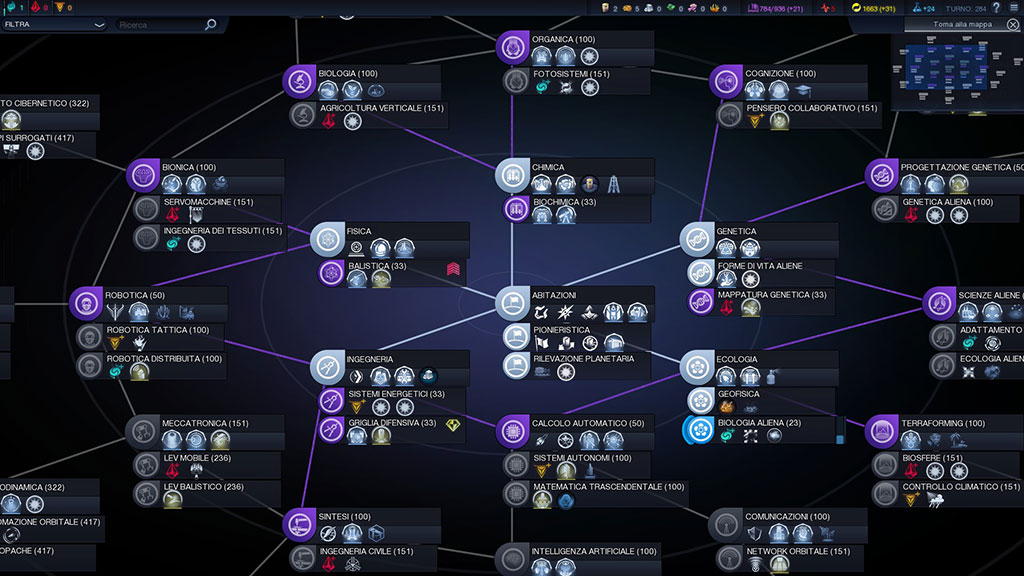Click the "LEV MOBILE (236)" label
Screen dimensions: 1024x576
(197, 458)
